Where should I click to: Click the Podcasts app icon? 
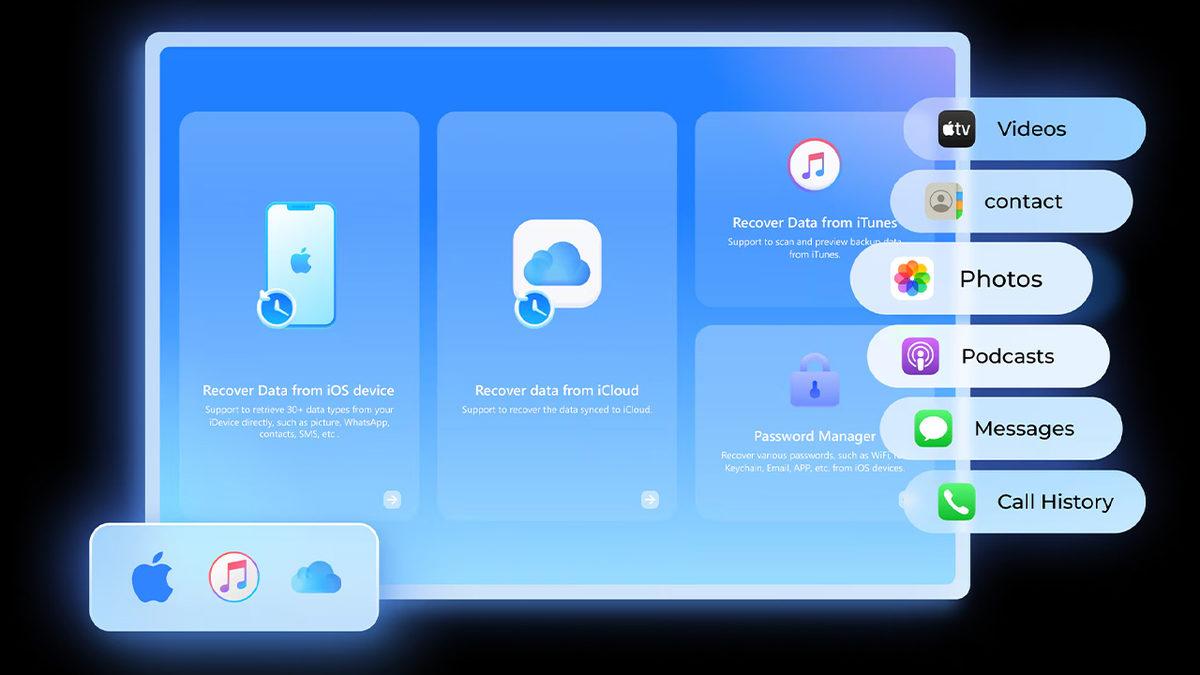920,356
